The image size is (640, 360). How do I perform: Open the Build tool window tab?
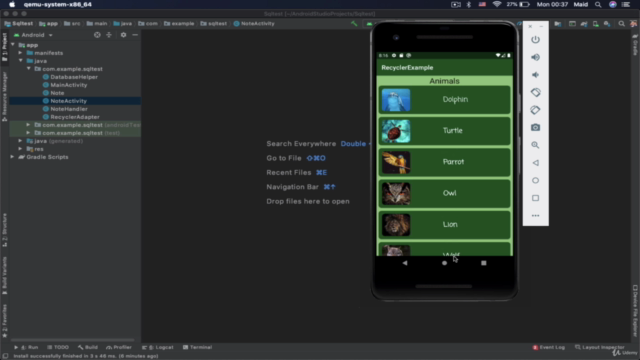pyautogui.click(x=87, y=347)
